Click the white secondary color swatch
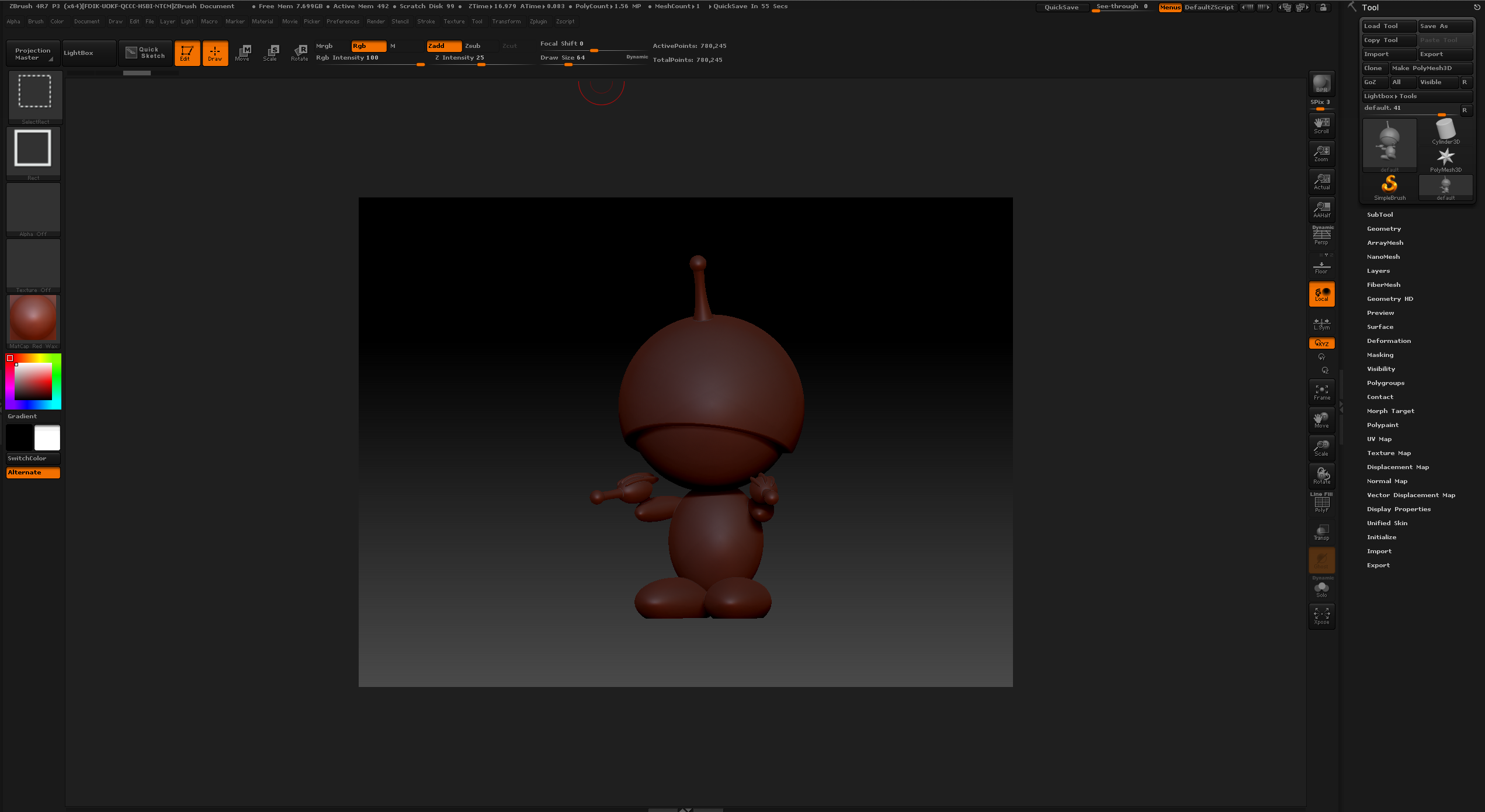1485x812 pixels. point(47,438)
